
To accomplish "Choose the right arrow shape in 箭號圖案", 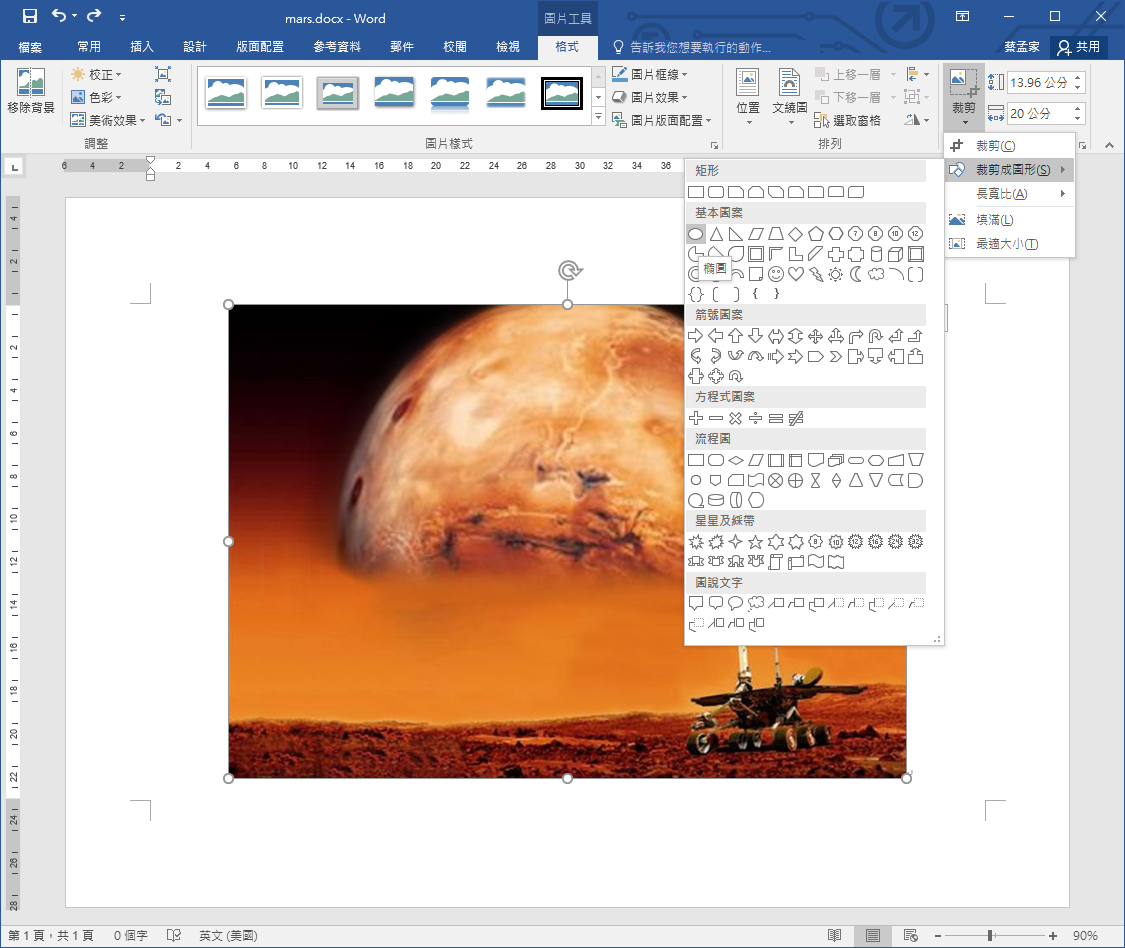I will [696, 336].
